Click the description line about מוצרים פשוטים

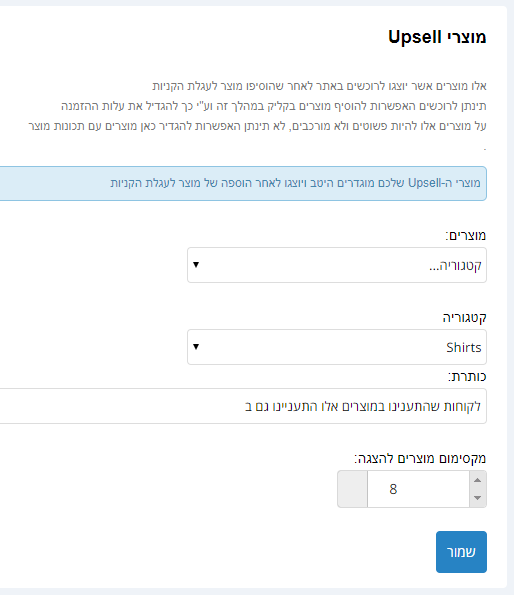point(257,126)
